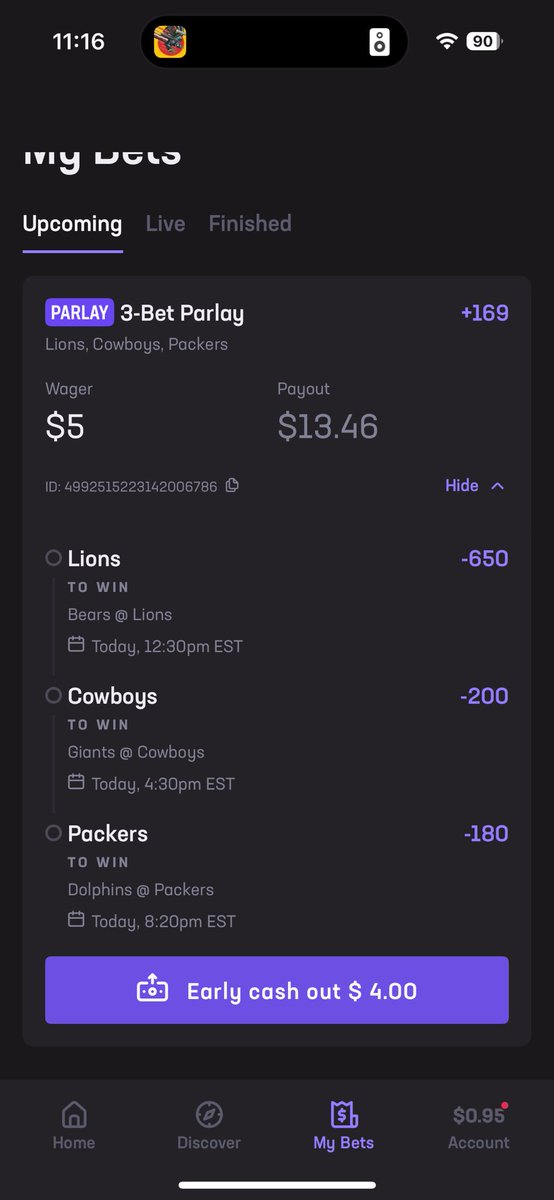Copy the bet ID with copy icon
Image resolution: width=554 pixels, height=1200 pixels.
point(232,486)
